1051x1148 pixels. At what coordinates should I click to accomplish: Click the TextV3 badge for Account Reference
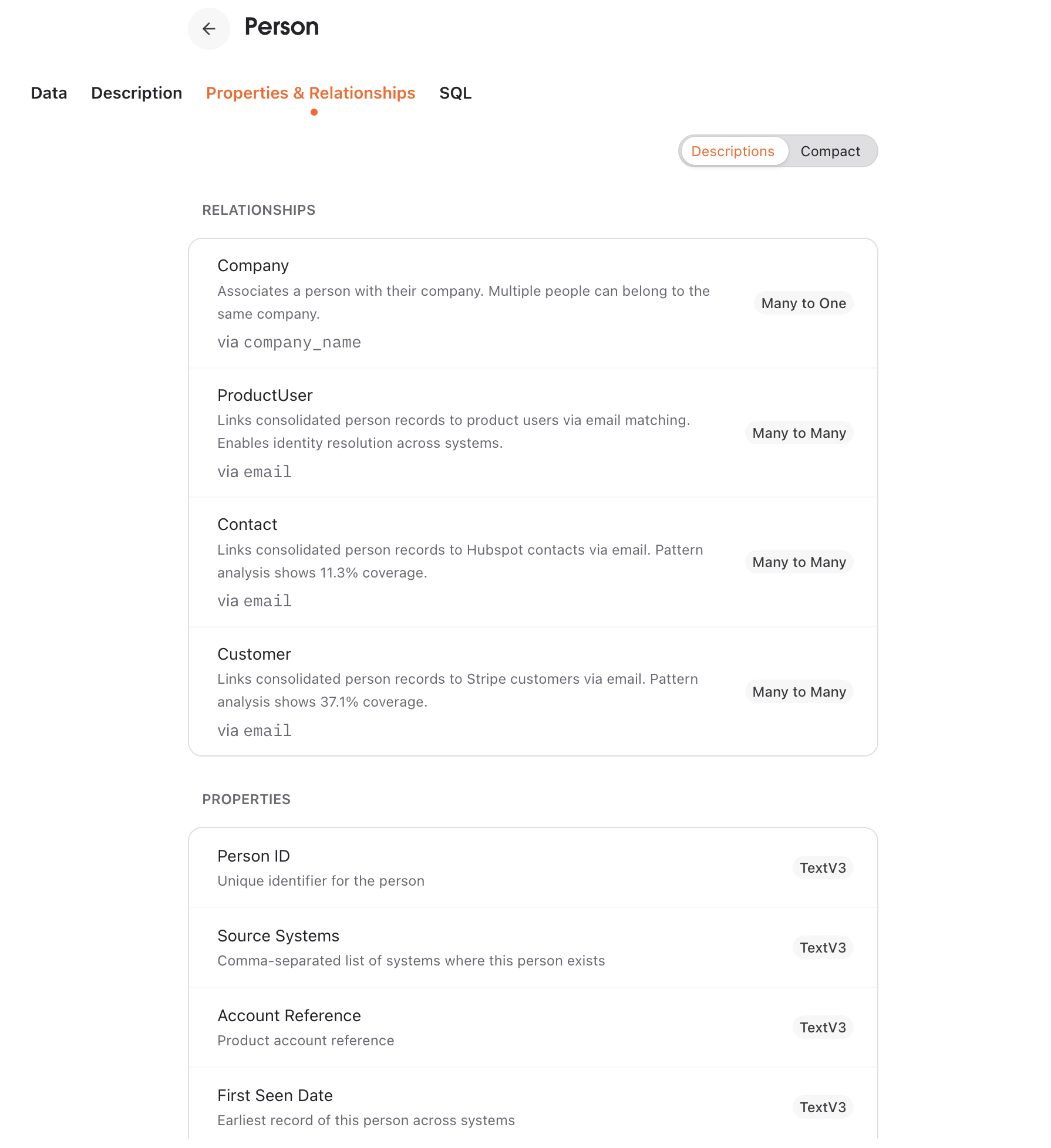tap(823, 1027)
